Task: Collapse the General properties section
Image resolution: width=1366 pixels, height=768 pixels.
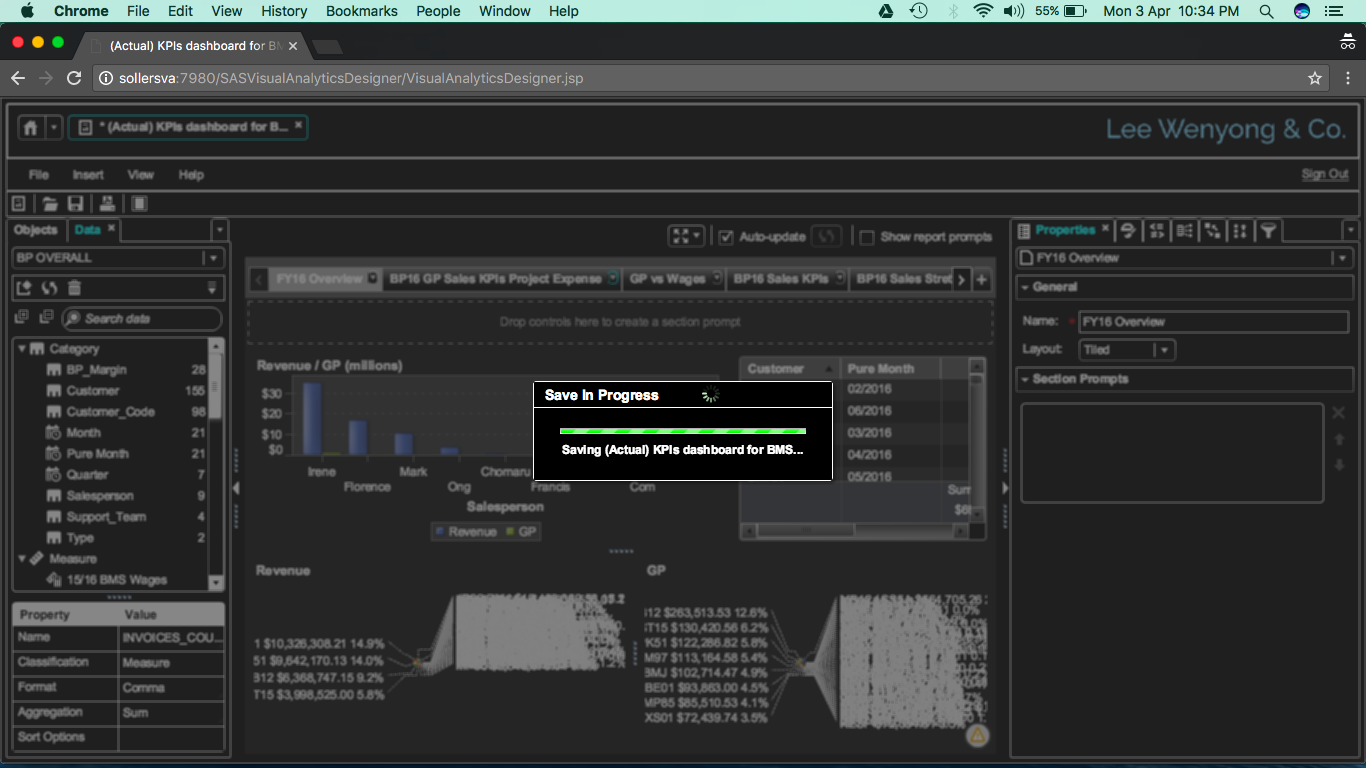Action: 1025,287
